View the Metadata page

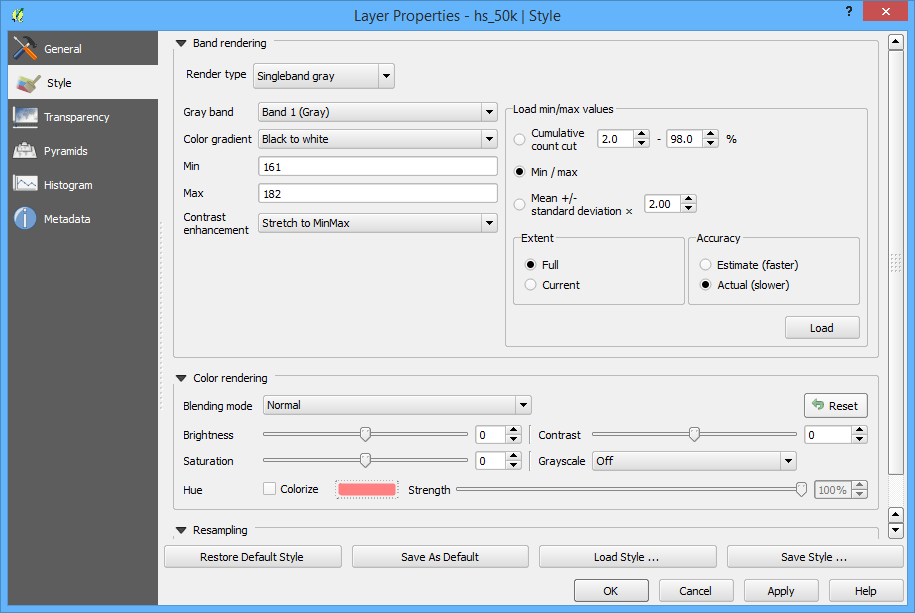coord(83,218)
